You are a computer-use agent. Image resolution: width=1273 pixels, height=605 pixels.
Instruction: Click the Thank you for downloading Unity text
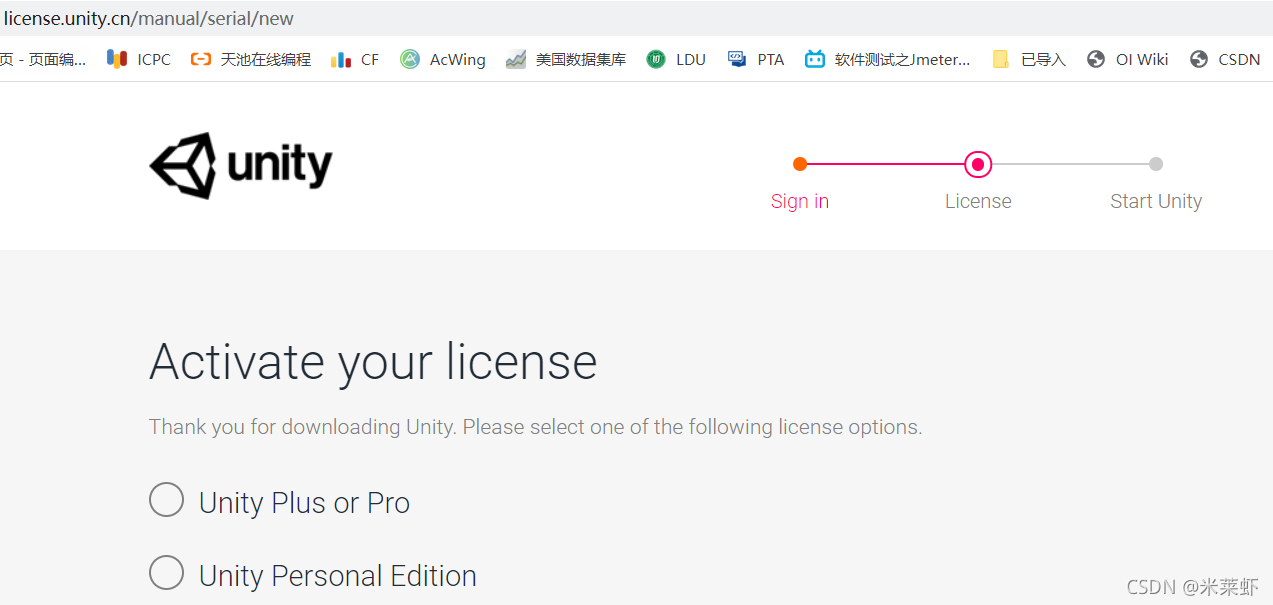tap(535, 427)
